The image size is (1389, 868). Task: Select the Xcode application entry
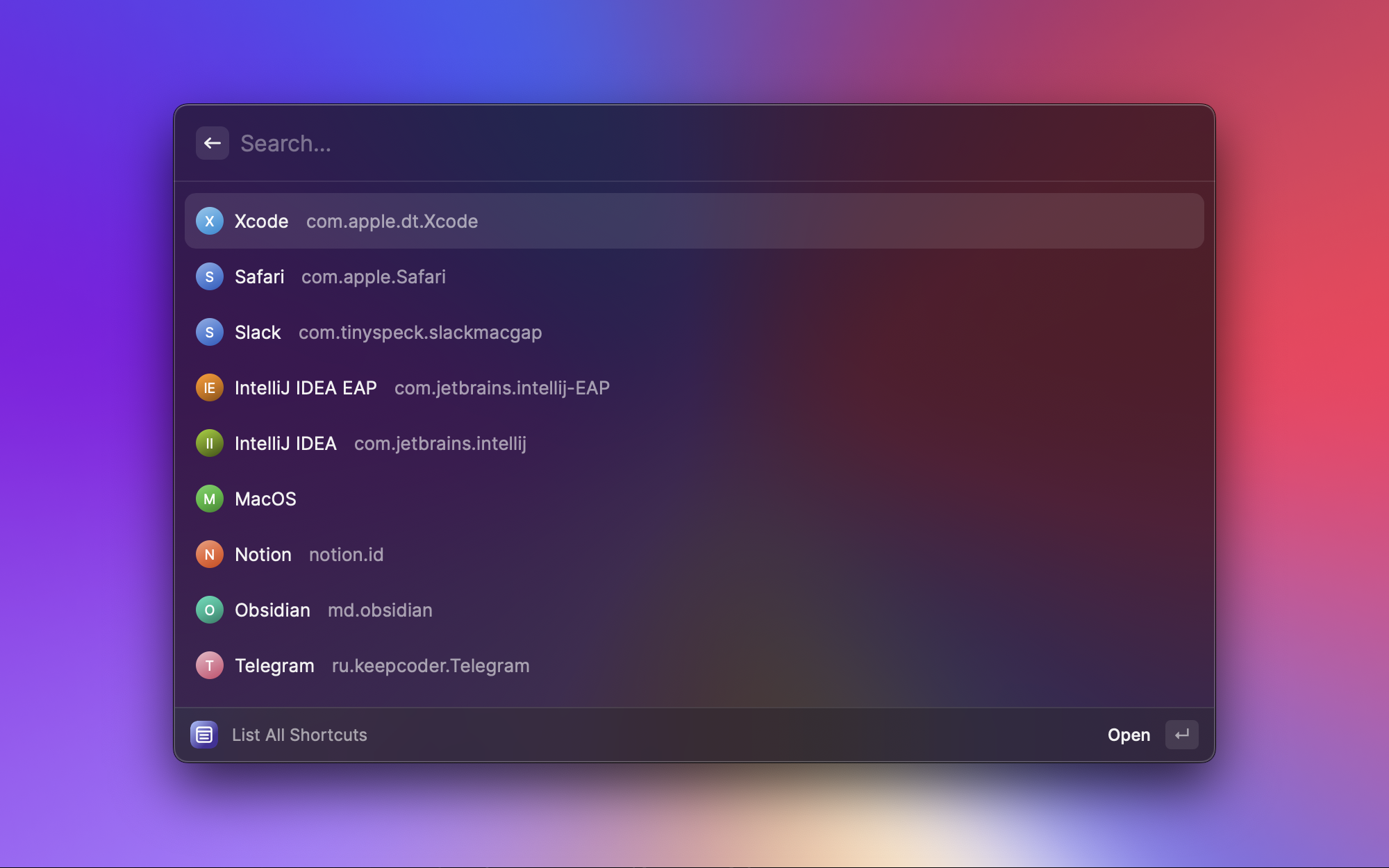point(694,220)
